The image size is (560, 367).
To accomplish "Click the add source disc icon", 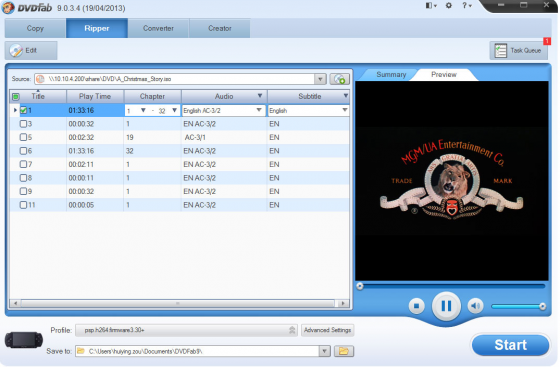I will click(340, 79).
